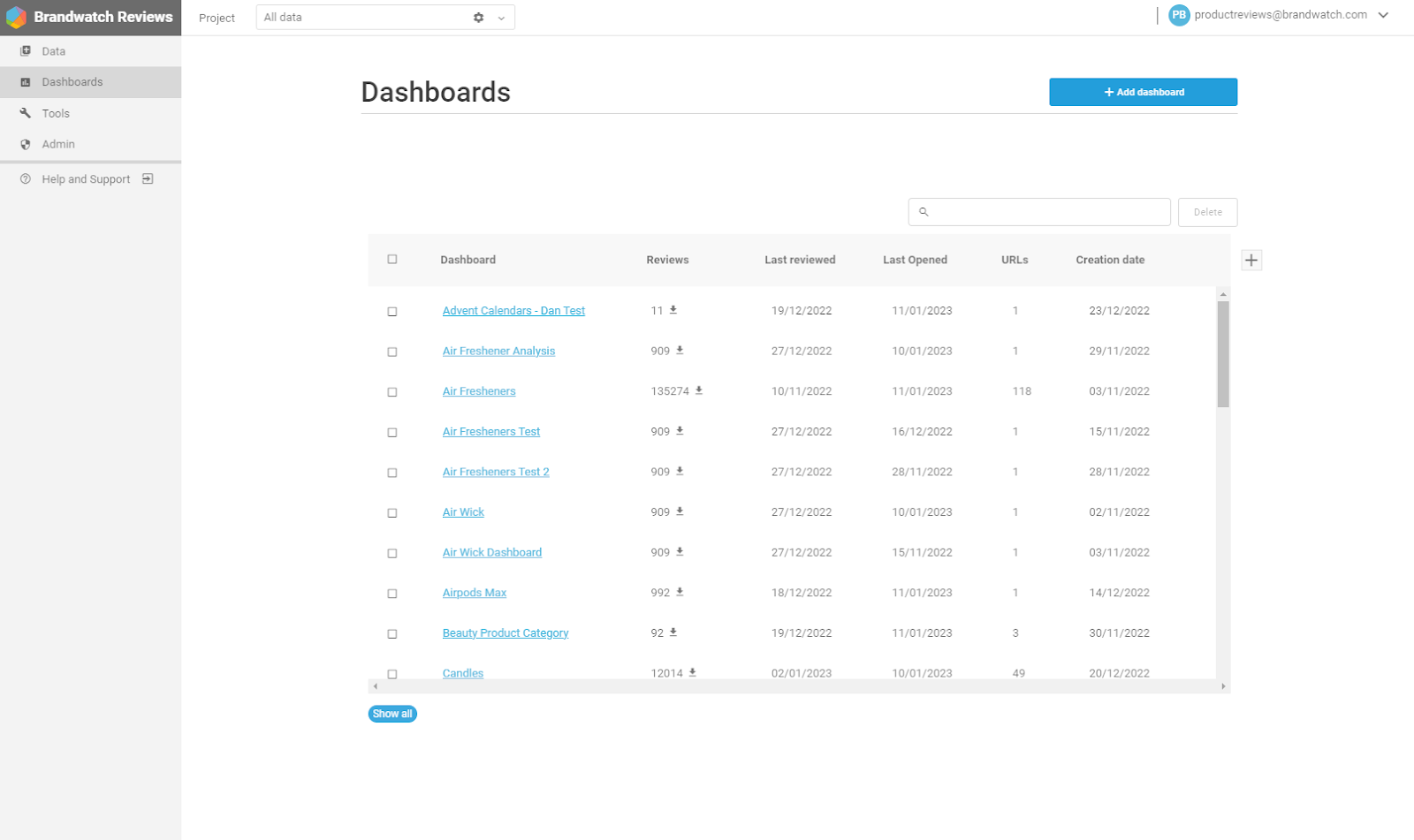Select the Air Wick Dashboard checkbox
The height and width of the screenshot is (840, 1414).
click(392, 554)
